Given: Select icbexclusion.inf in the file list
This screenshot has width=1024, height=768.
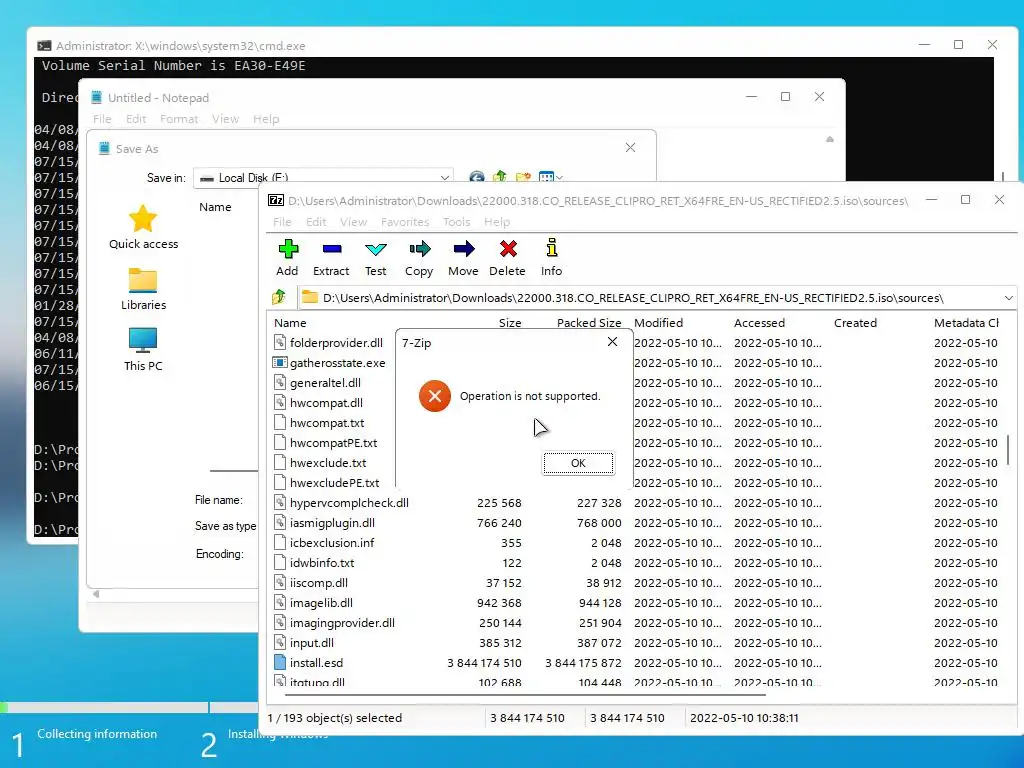Looking at the screenshot, I should tap(332, 543).
